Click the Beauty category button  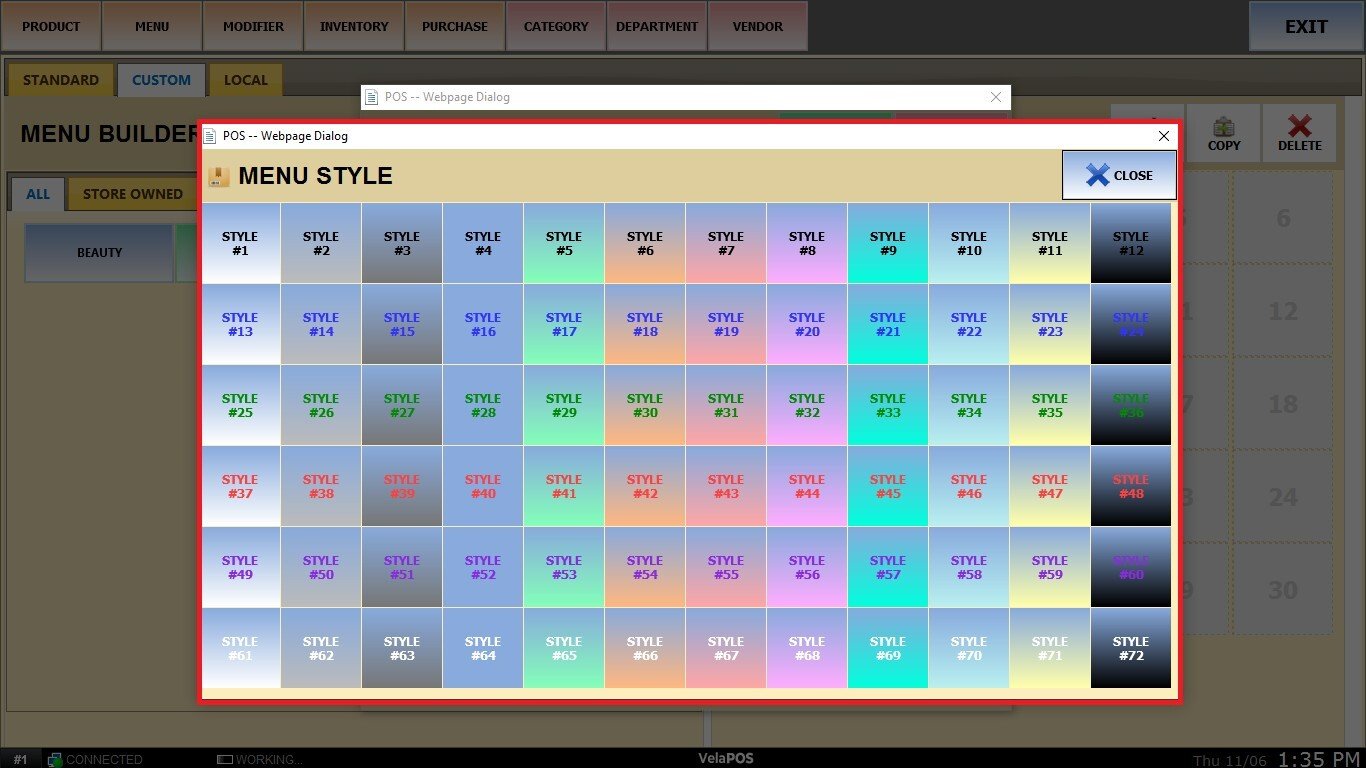100,253
